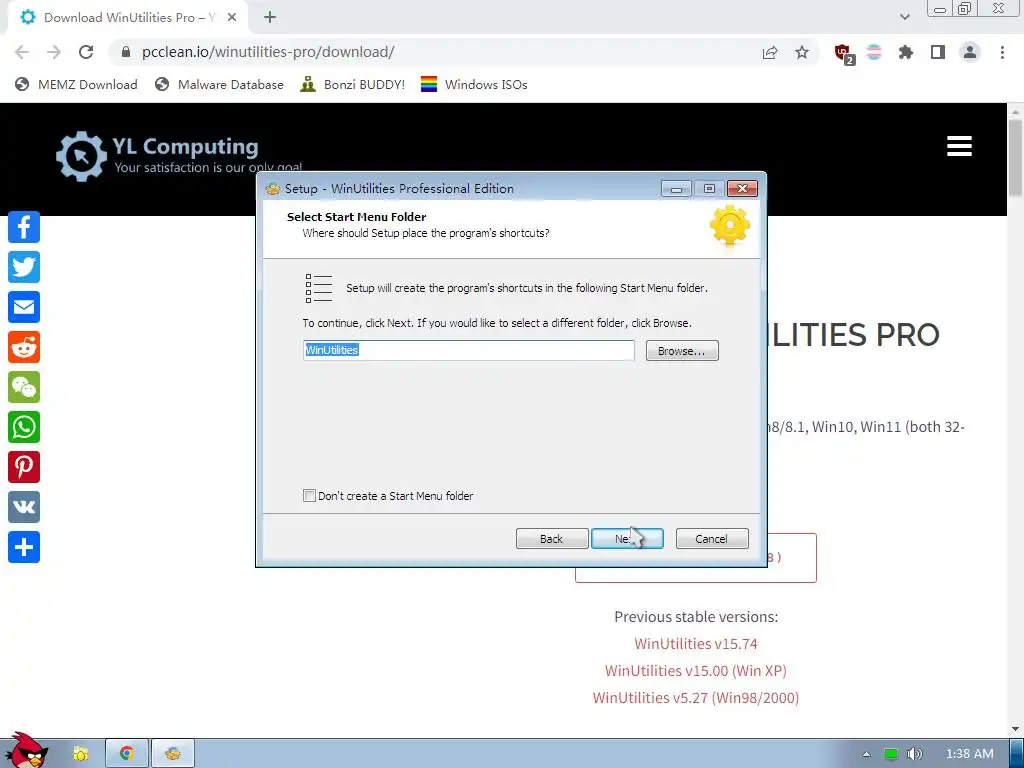Click the network tray icon

click(891, 754)
